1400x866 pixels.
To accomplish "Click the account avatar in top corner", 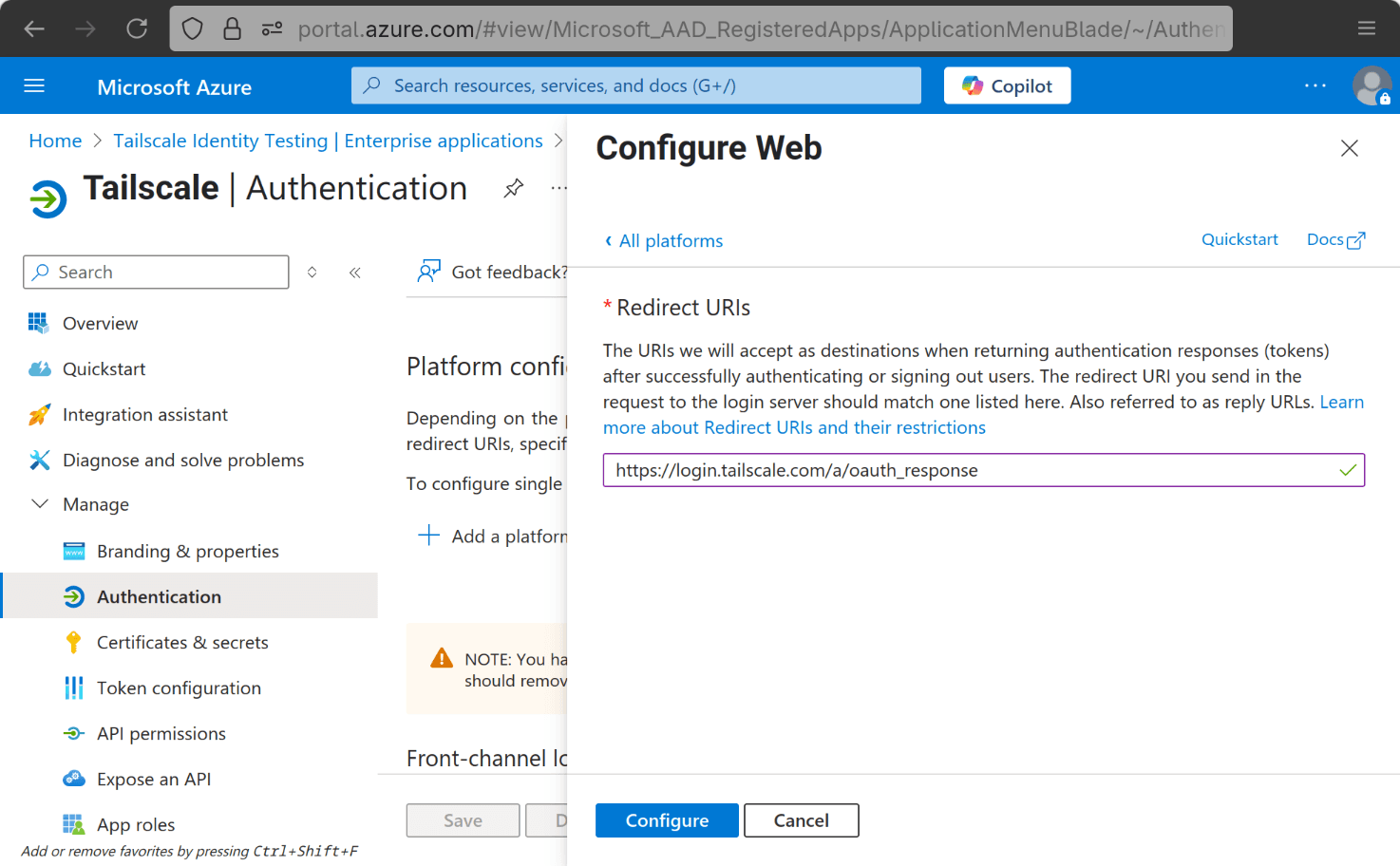I will pyautogui.click(x=1372, y=85).
